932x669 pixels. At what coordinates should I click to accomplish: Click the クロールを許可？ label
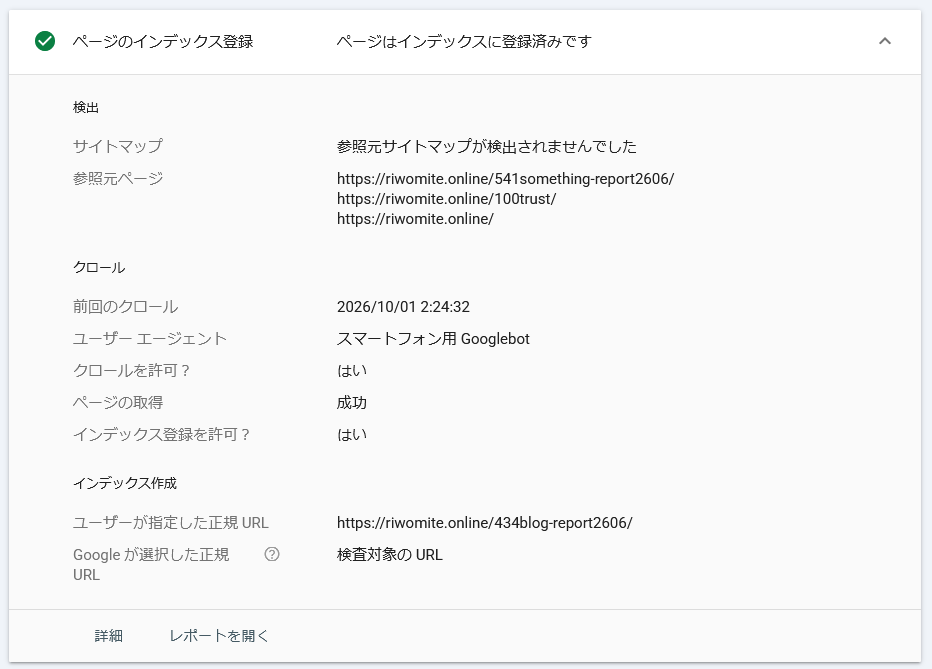coord(131,371)
